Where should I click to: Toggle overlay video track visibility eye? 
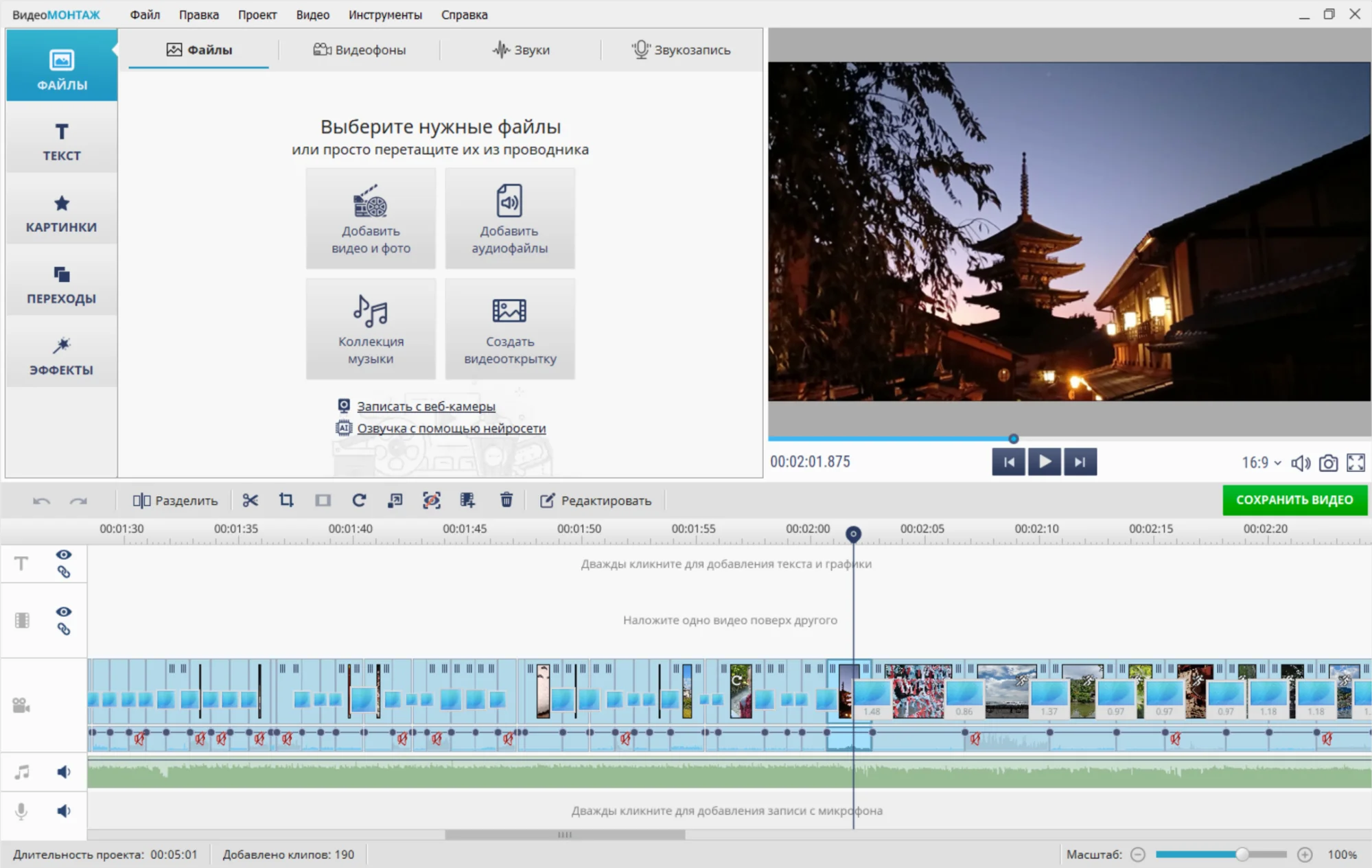pyautogui.click(x=64, y=611)
